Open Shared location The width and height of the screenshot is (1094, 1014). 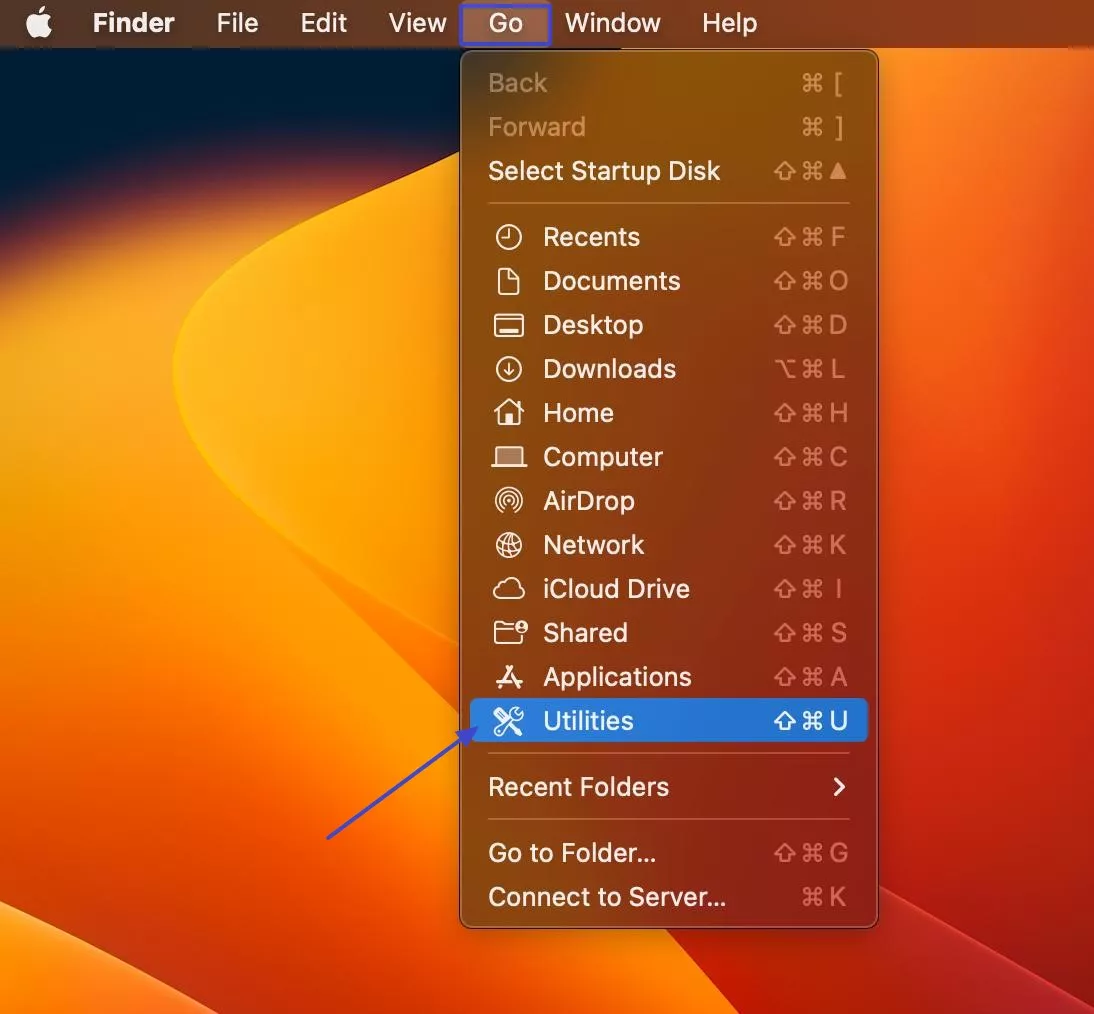click(x=668, y=633)
